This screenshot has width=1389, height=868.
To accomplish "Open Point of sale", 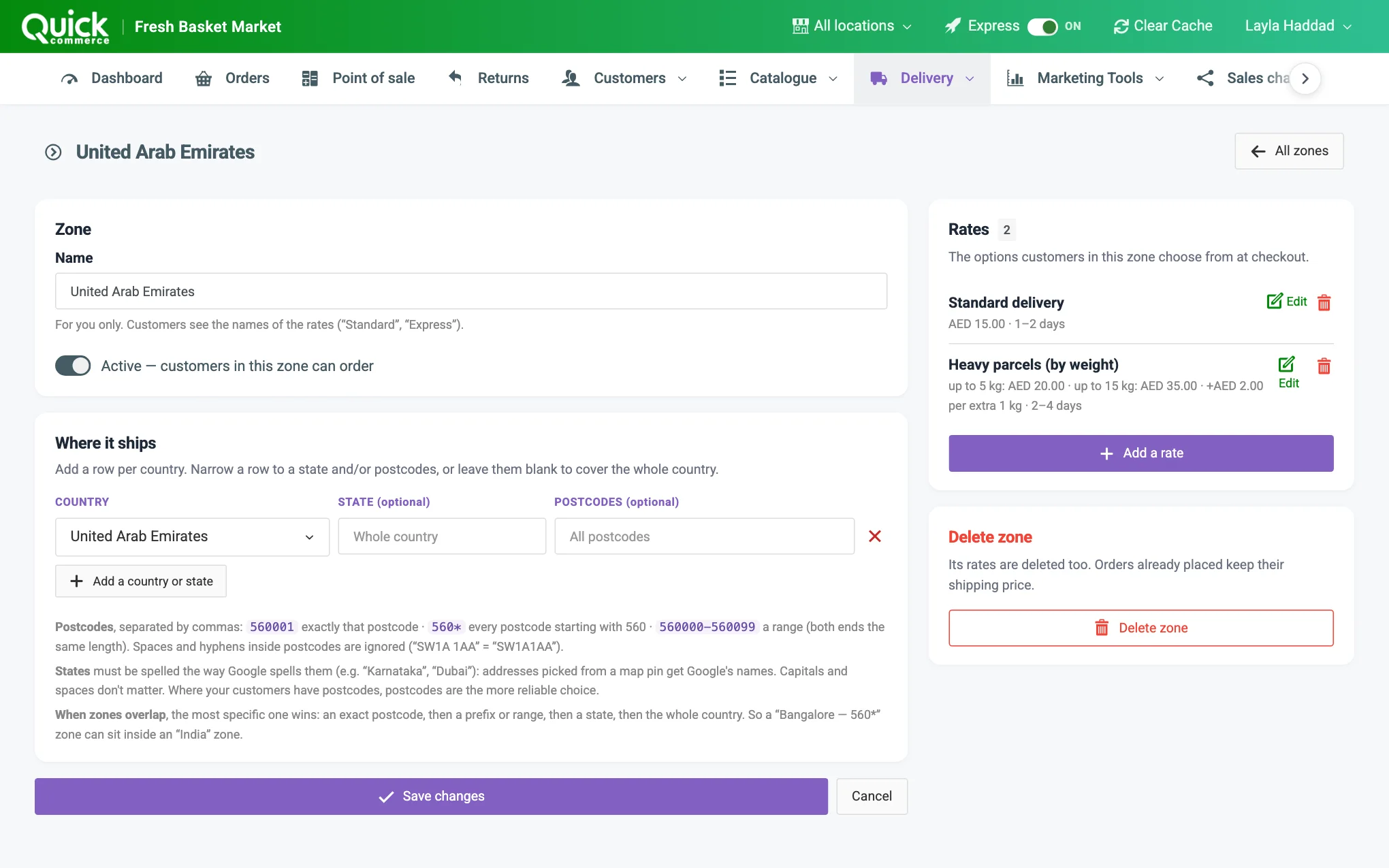I will [x=358, y=78].
